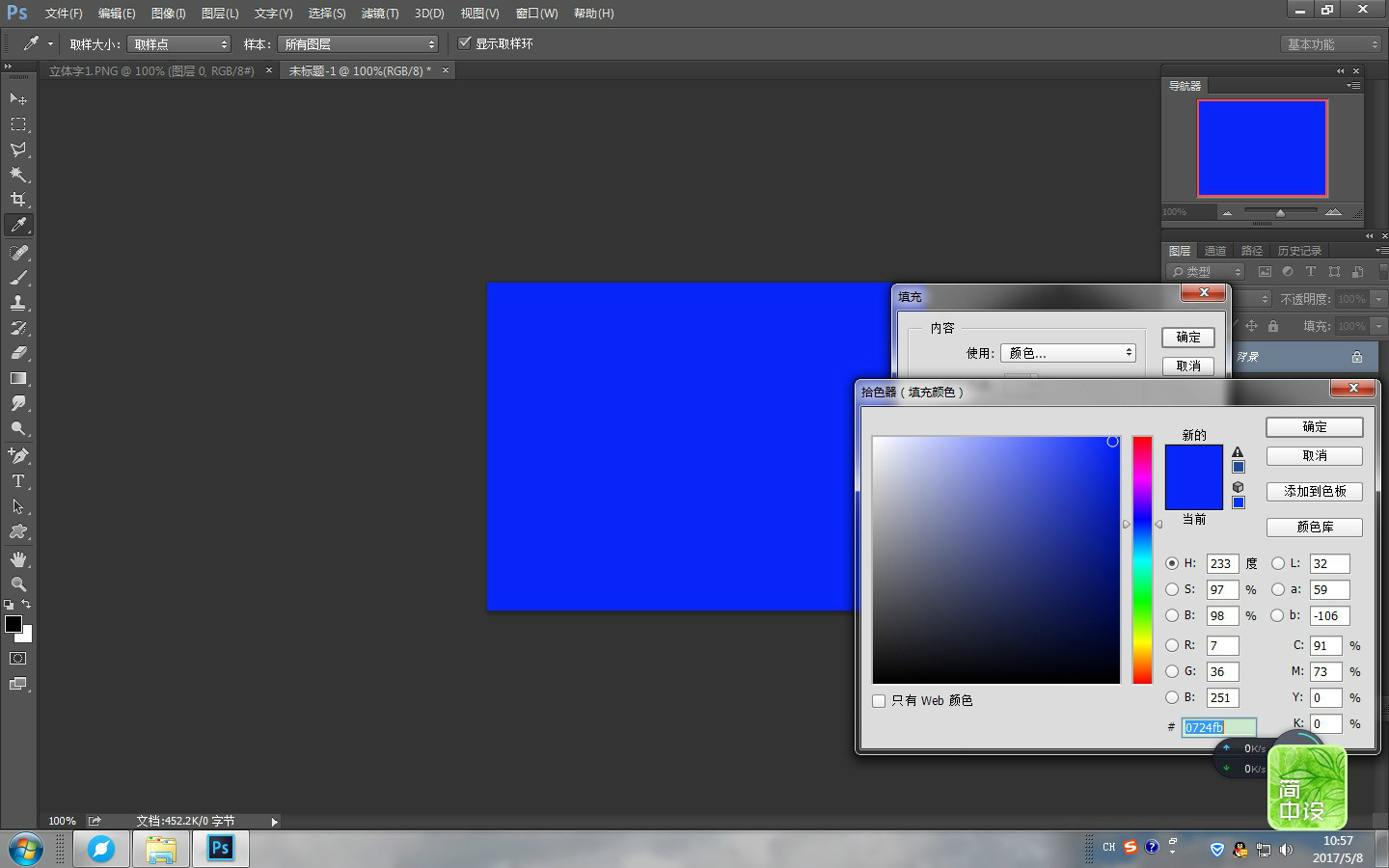Cancel the color picker dialog
1389x868 pixels.
coord(1315,456)
